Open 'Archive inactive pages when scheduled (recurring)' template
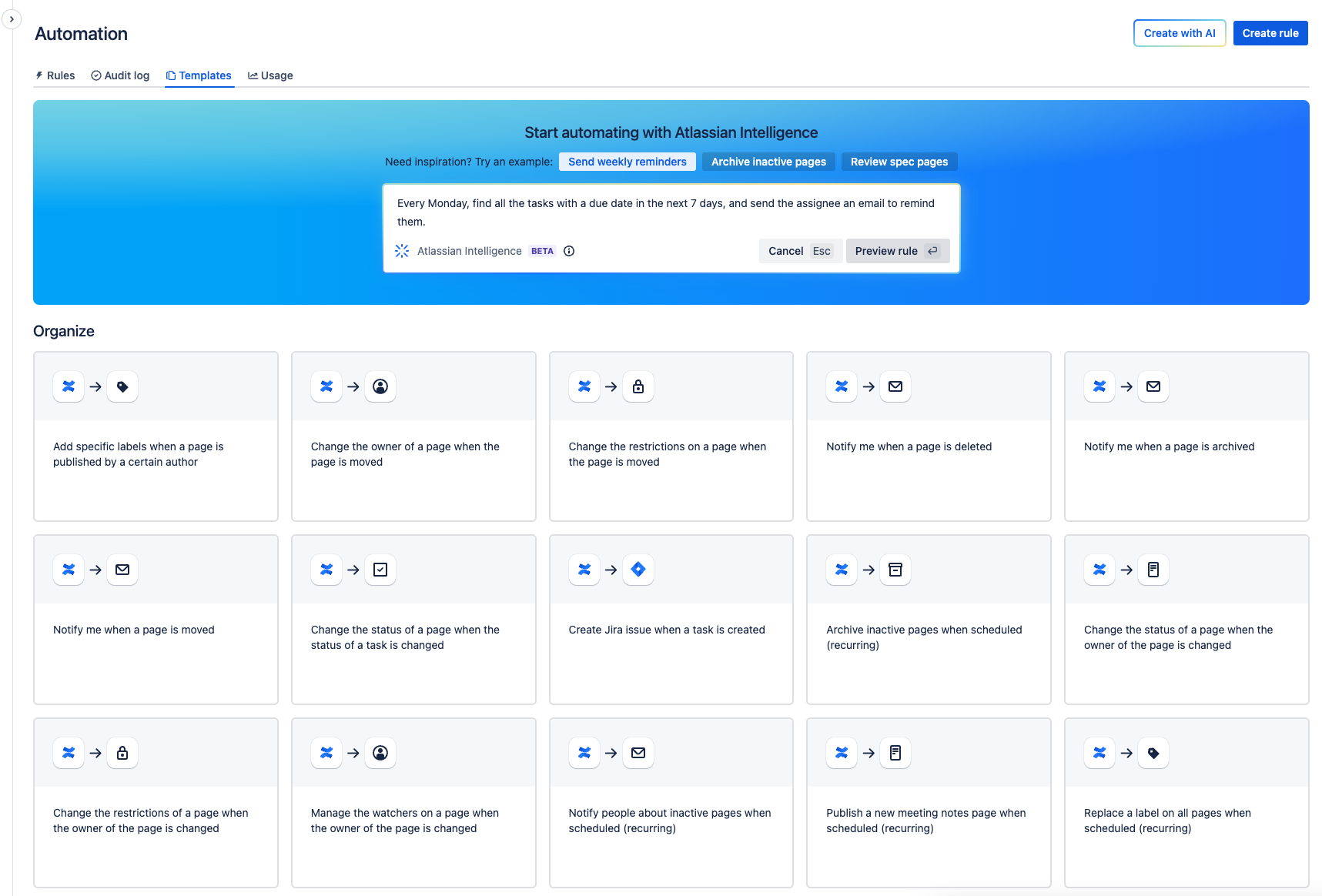 pos(929,620)
